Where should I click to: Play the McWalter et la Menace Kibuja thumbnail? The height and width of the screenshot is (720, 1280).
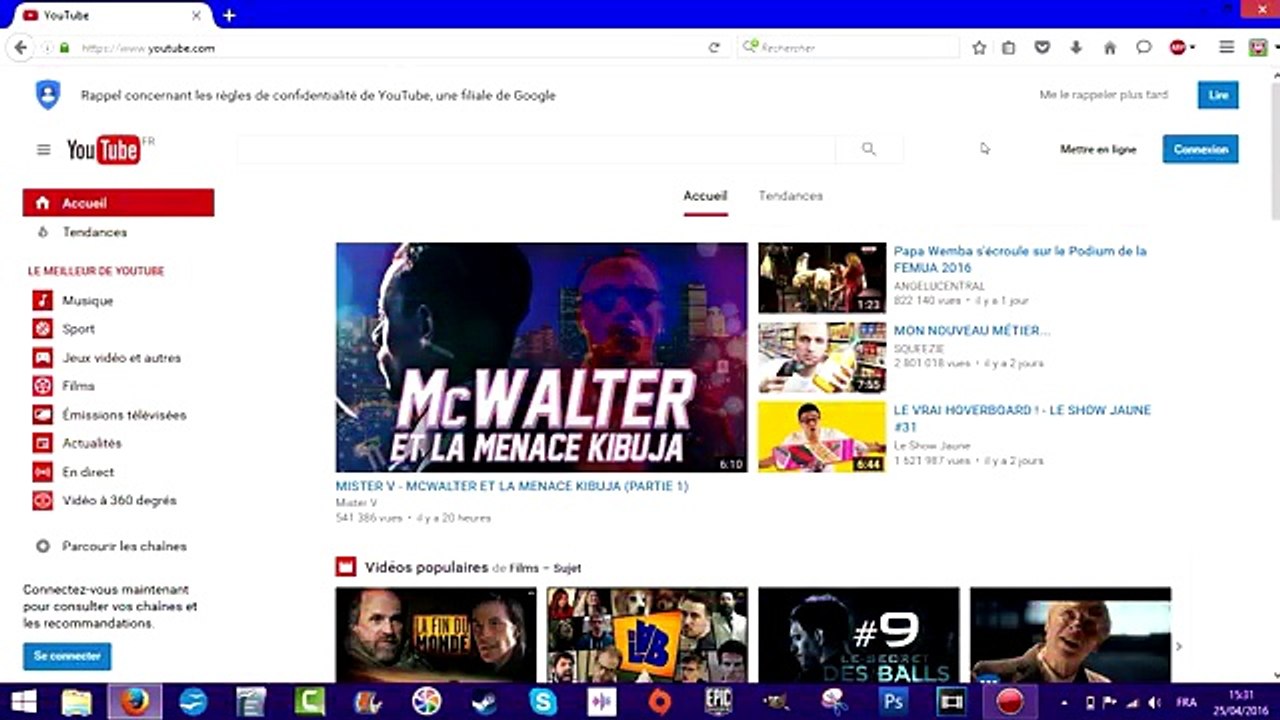[x=541, y=357]
